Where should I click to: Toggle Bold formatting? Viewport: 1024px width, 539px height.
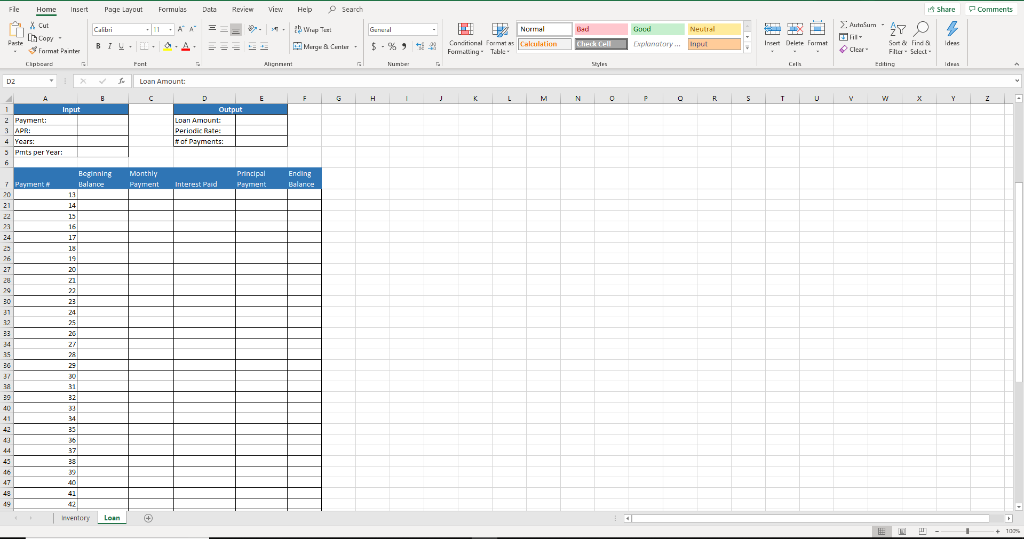point(98,46)
